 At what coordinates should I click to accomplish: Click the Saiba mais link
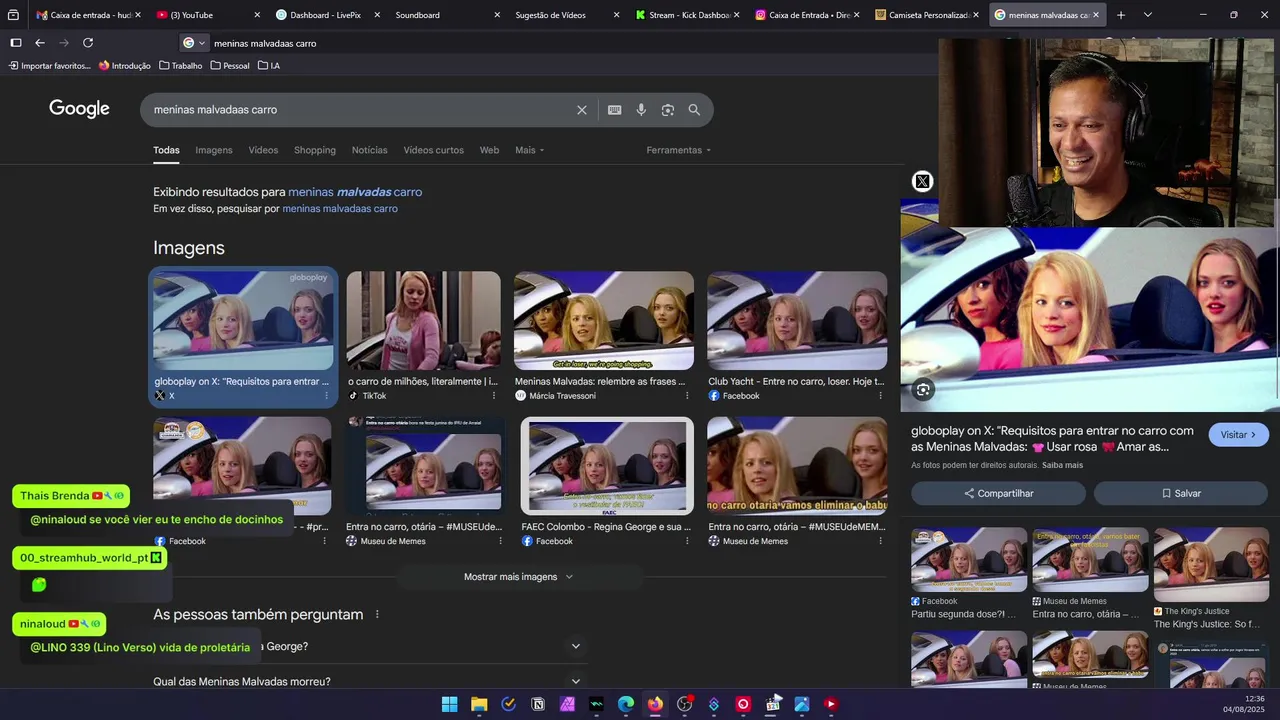pyautogui.click(x=1062, y=465)
